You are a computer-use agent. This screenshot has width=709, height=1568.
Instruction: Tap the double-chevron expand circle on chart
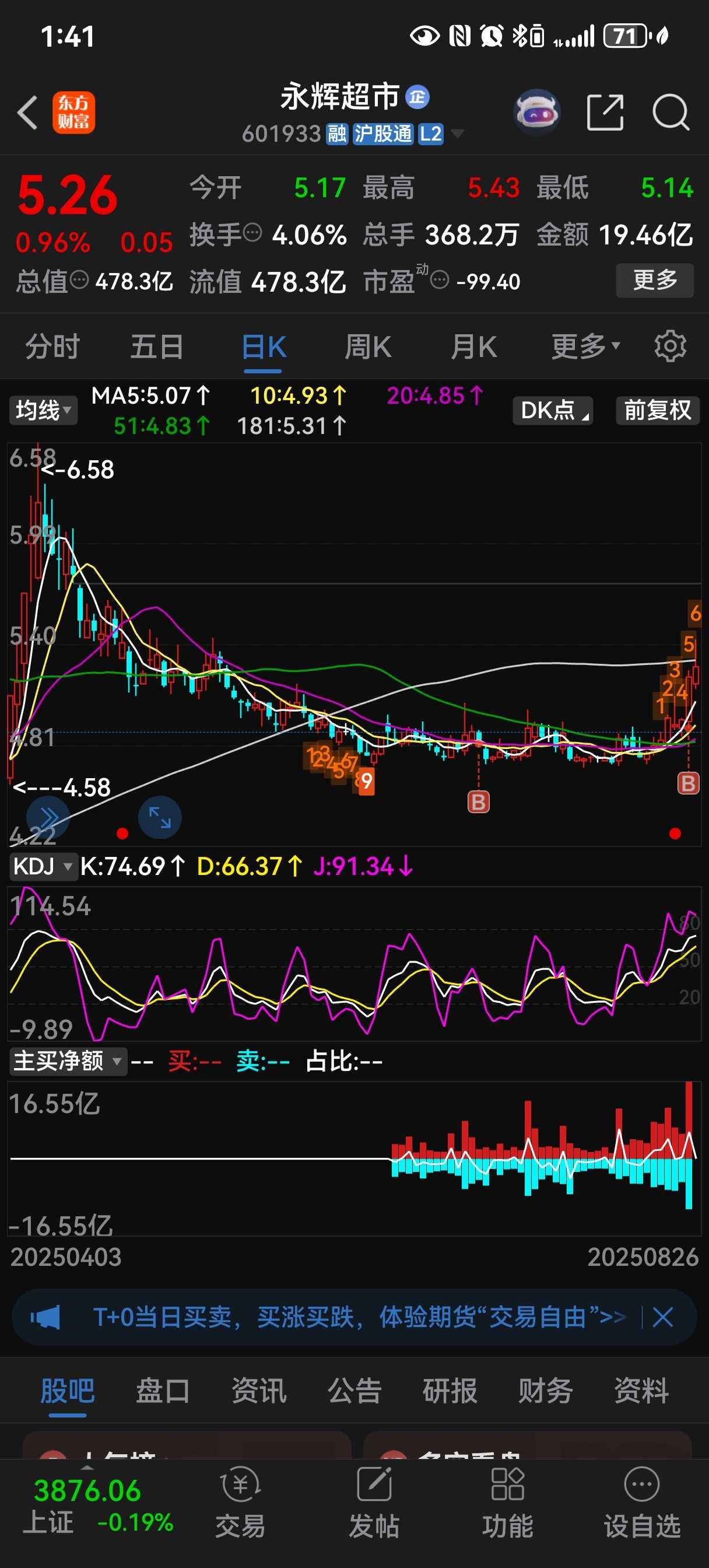pyautogui.click(x=48, y=817)
